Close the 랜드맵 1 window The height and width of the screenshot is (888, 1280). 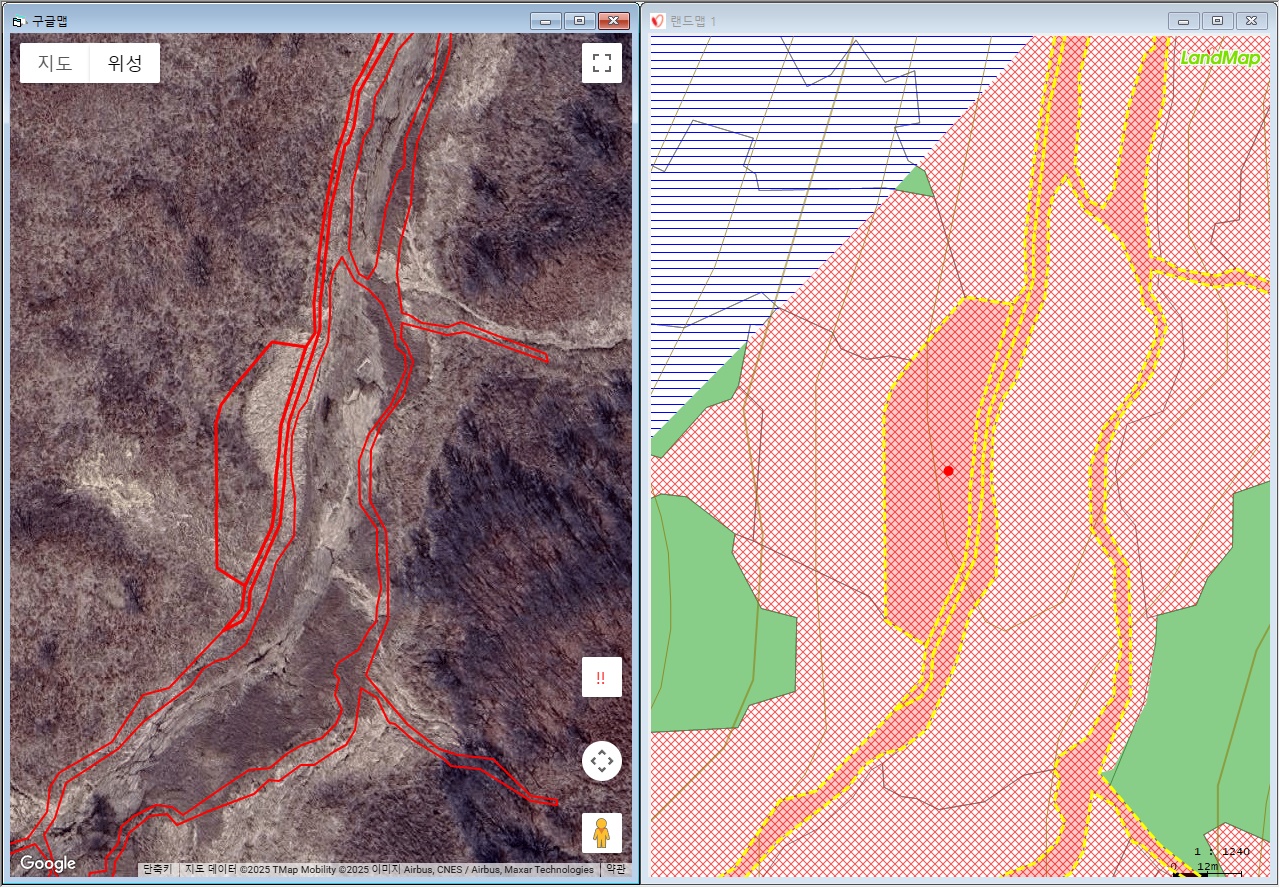[1251, 21]
